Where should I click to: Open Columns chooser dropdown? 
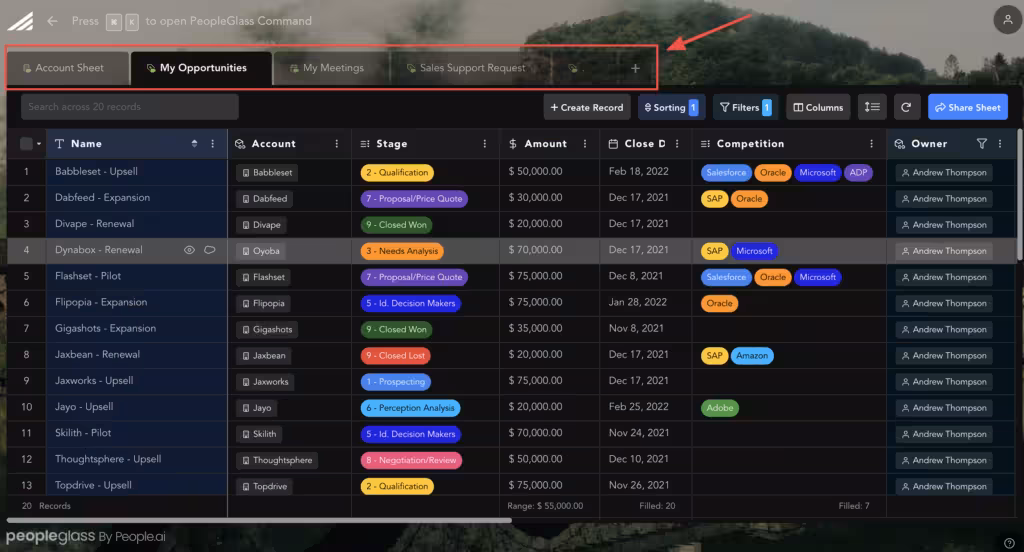818,107
